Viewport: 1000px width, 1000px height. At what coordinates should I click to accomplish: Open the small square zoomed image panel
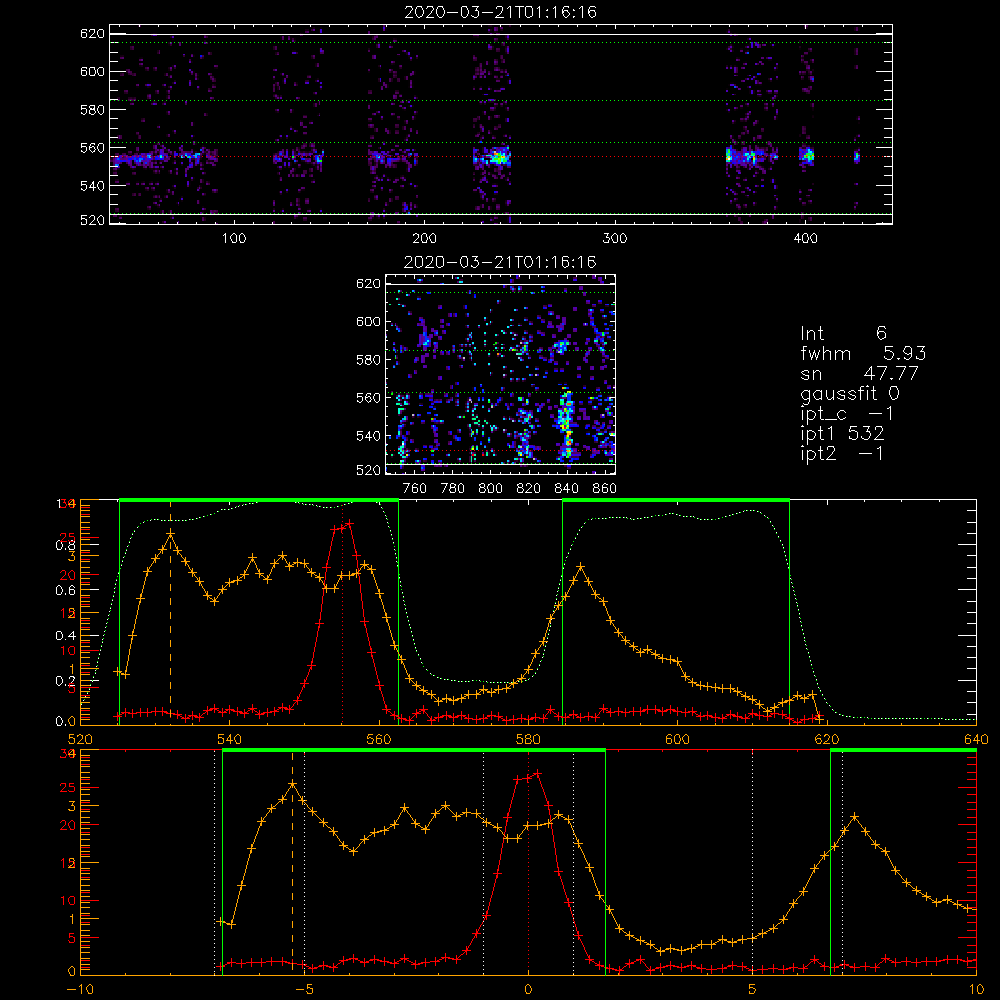[x=500, y=374]
